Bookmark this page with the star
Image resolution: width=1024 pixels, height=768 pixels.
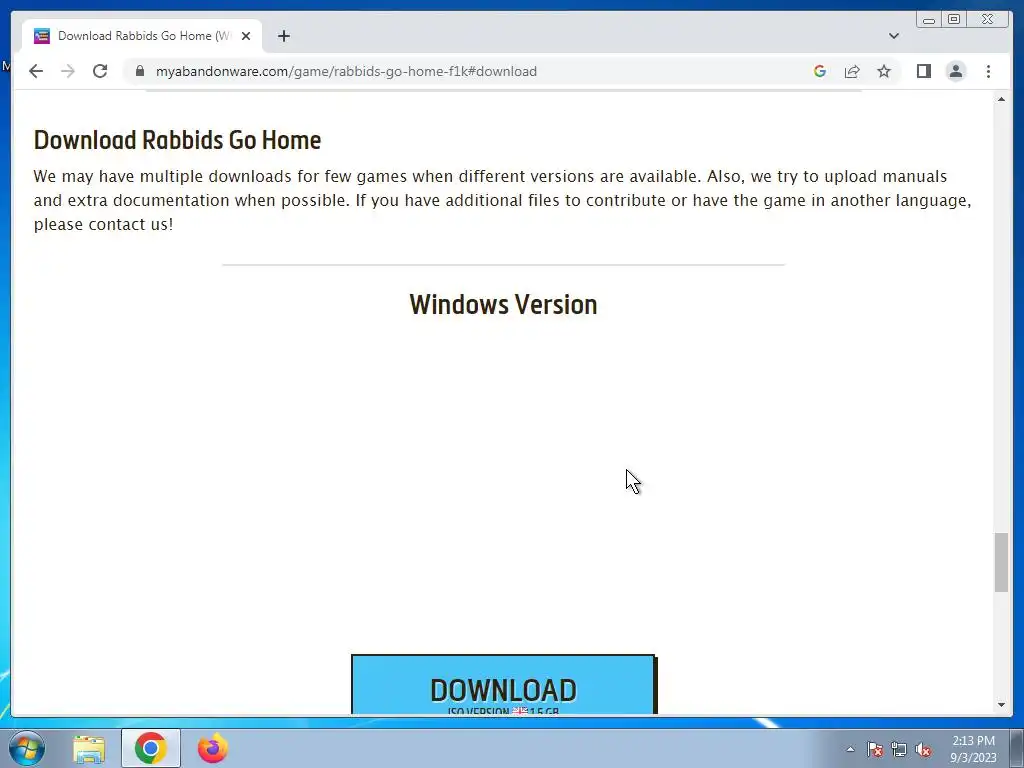[884, 71]
